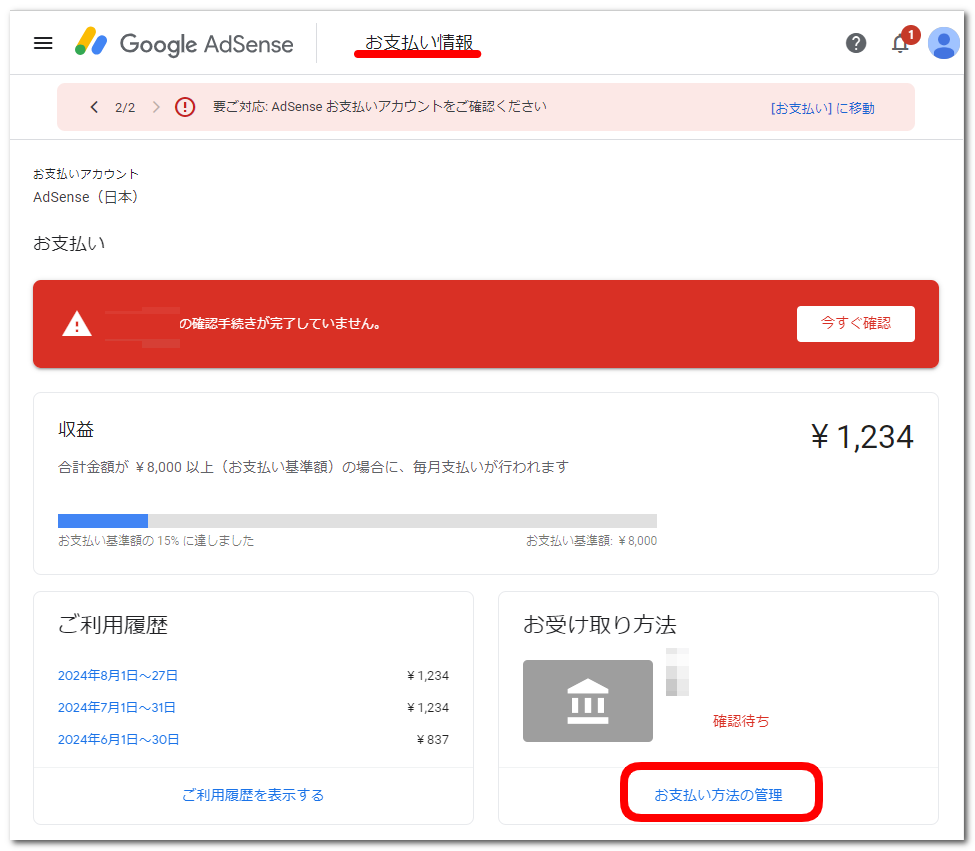Click the お支払い情報 page title
975x851 pixels.
click(x=418, y=42)
